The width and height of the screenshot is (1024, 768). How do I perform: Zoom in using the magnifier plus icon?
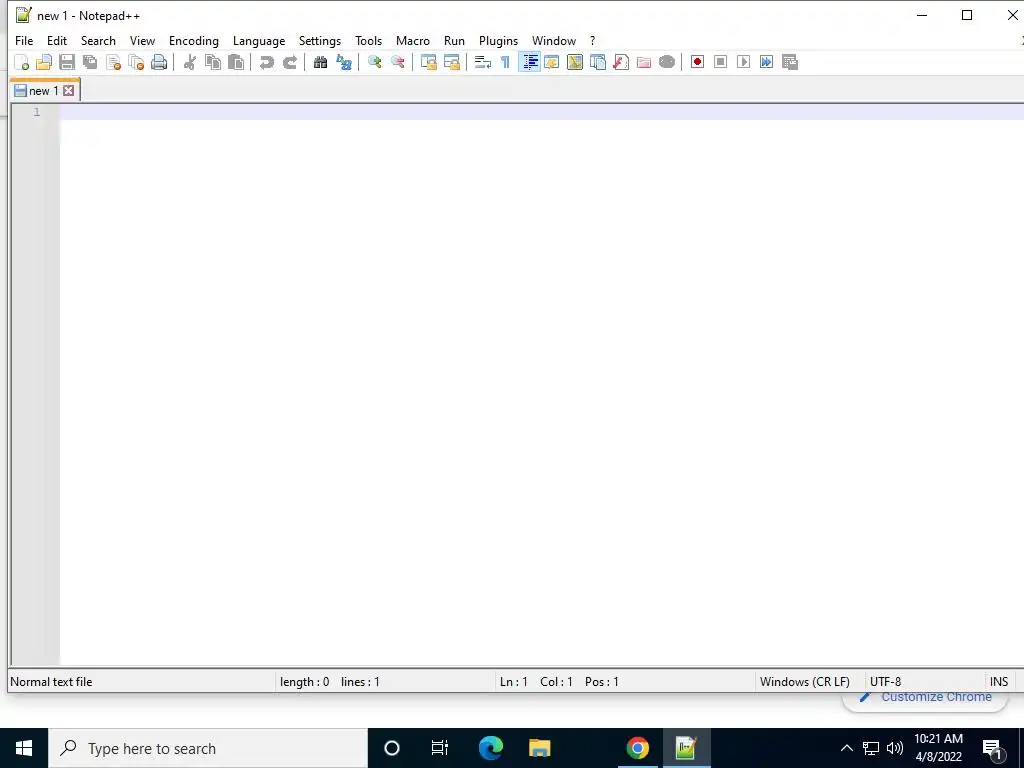pos(374,62)
